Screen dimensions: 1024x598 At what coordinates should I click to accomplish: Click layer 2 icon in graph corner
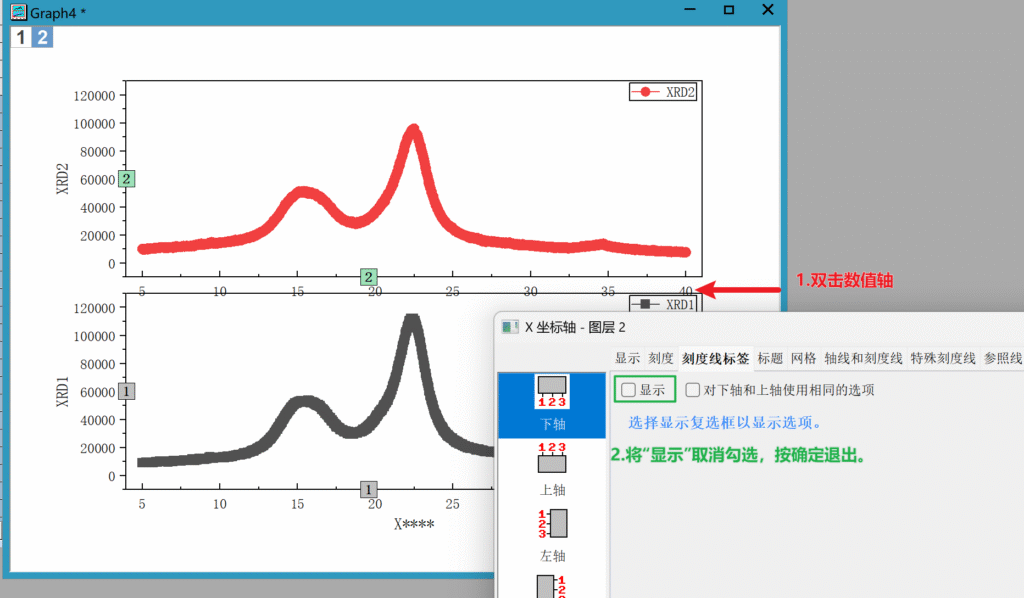coord(42,38)
